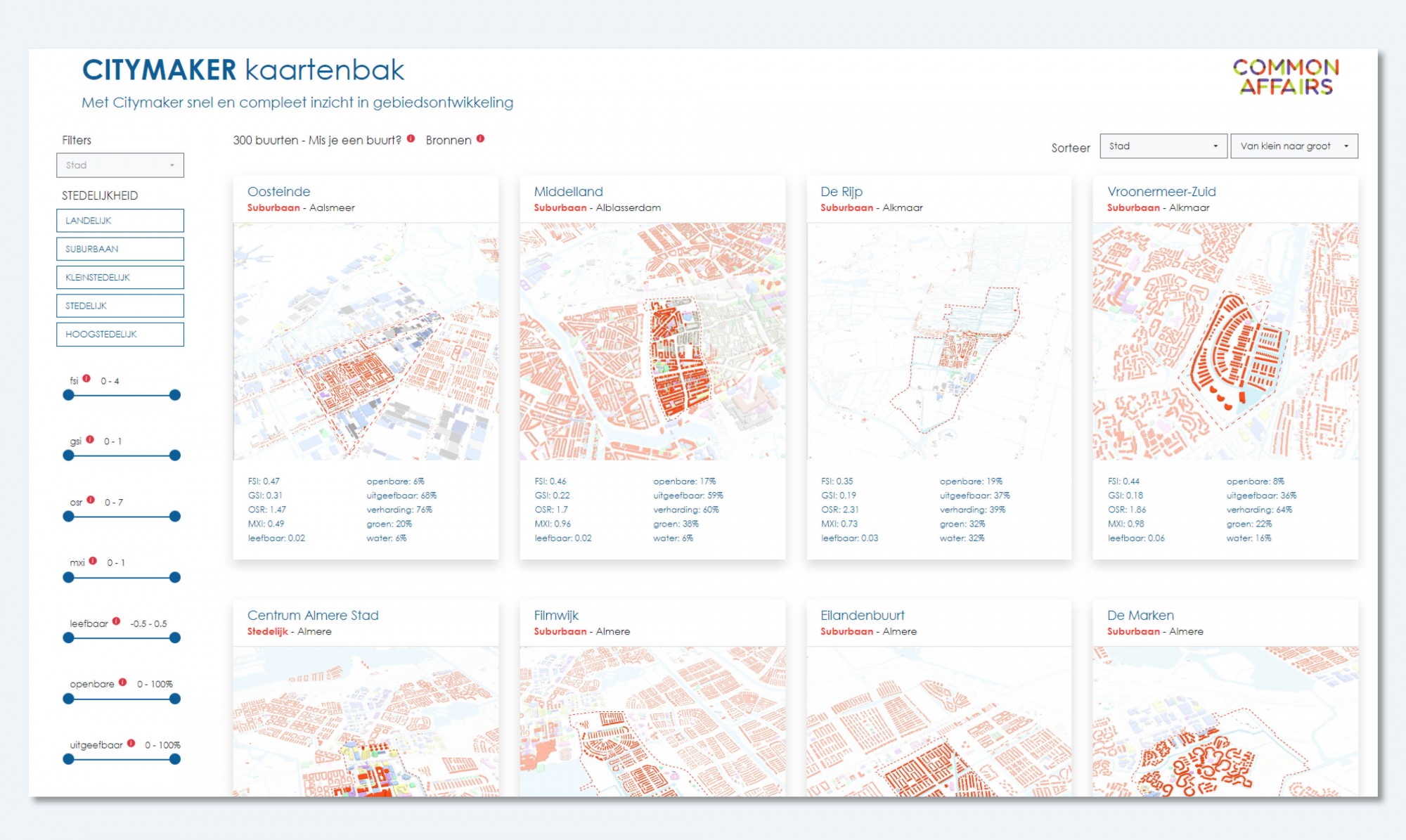This screenshot has height=840, width=1406.
Task: Click 'OSR: 2.31' in De Rijp card
Action: pos(840,510)
